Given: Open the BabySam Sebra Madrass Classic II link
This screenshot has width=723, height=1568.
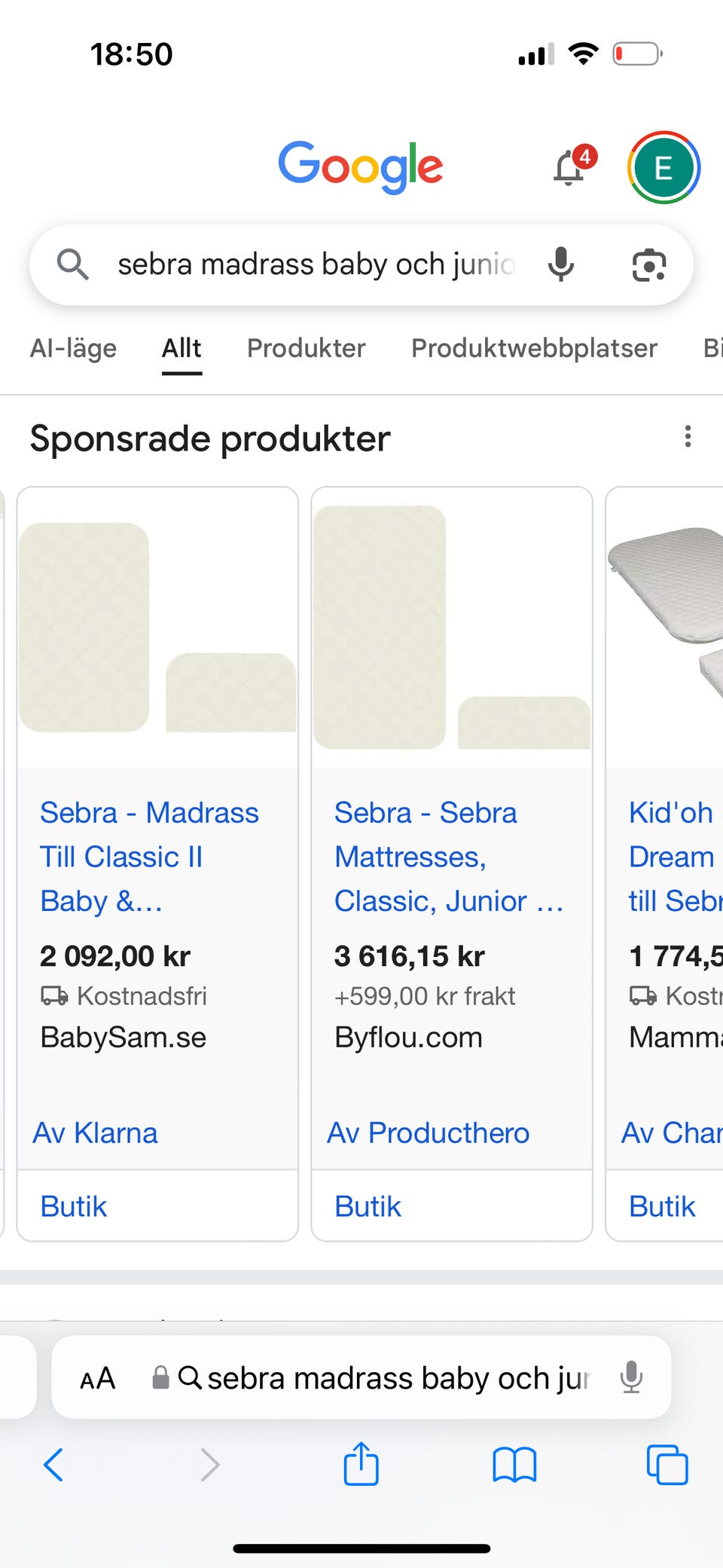Looking at the screenshot, I should tap(149, 857).
